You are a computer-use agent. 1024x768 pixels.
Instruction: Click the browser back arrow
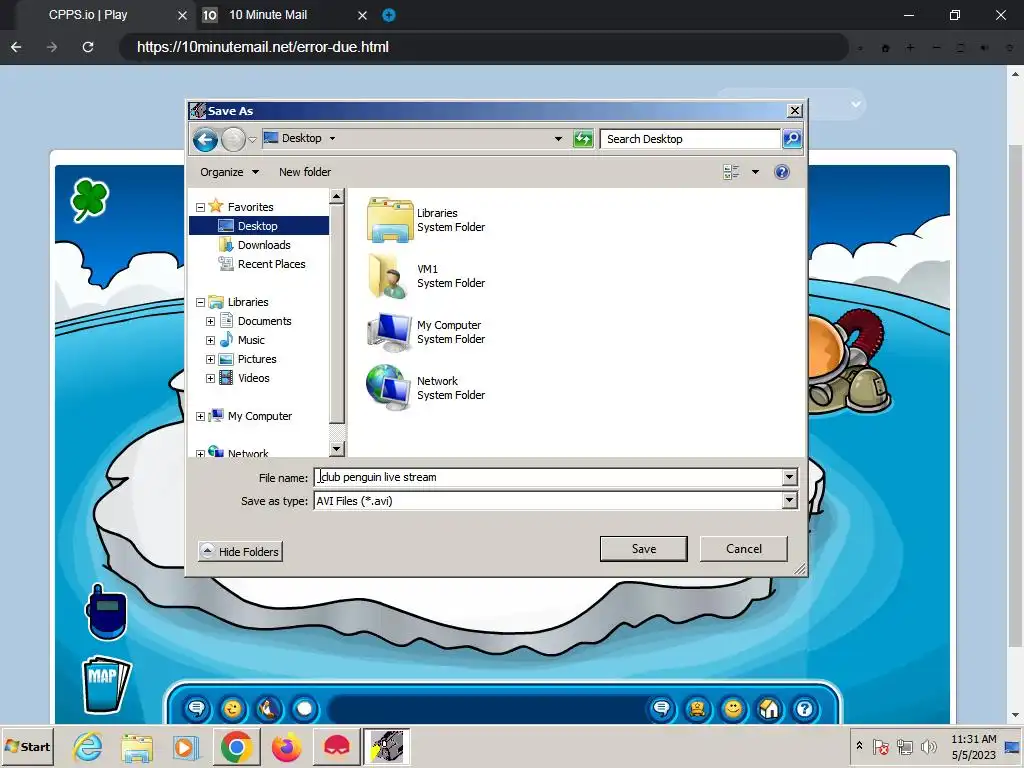[x=16, y=47]
